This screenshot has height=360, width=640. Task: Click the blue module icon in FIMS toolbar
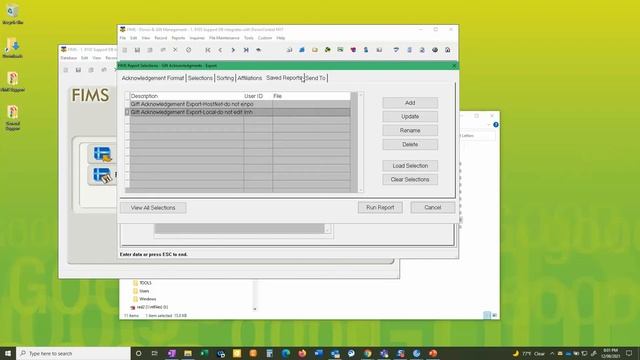[x=302, y=50]
